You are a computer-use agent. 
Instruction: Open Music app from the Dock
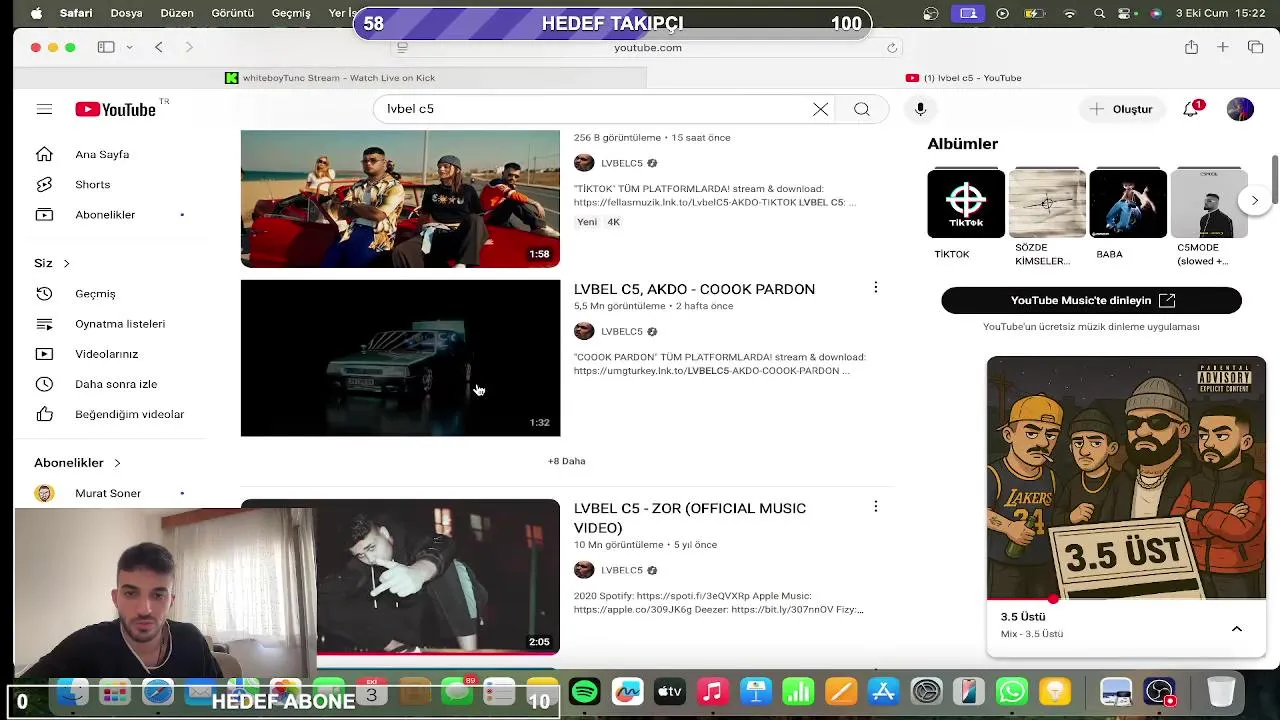712,691
